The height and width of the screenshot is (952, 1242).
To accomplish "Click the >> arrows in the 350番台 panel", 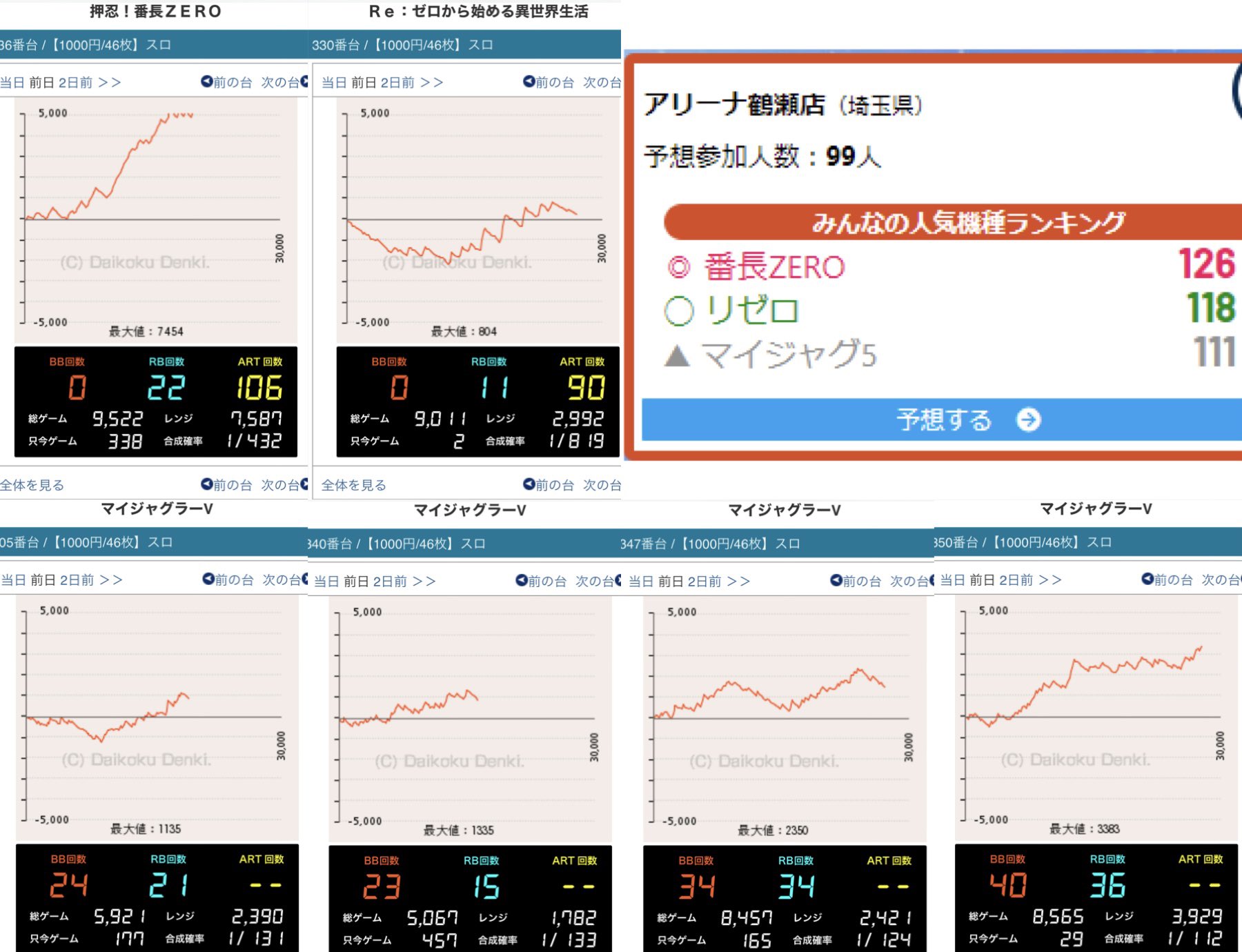I will pyautogui.click(x=1050, y=580).
